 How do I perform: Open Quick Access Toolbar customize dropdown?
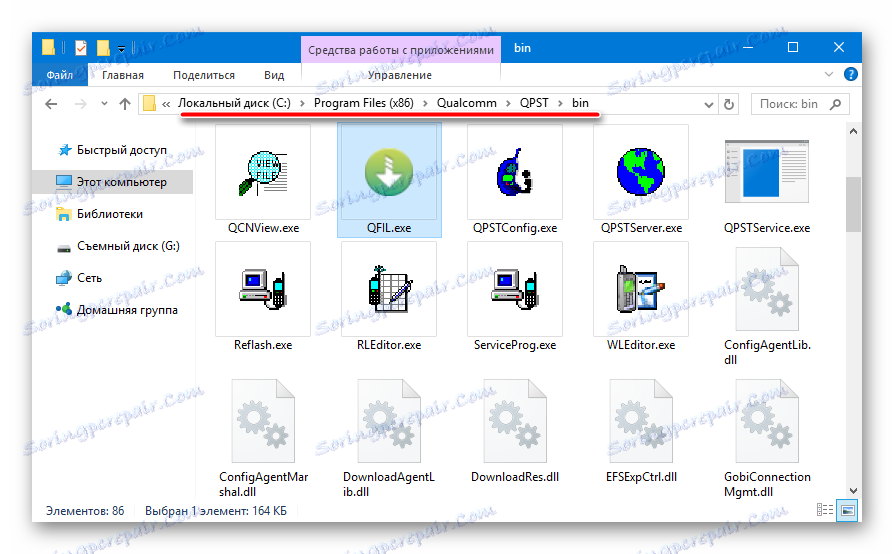(121, 49)
